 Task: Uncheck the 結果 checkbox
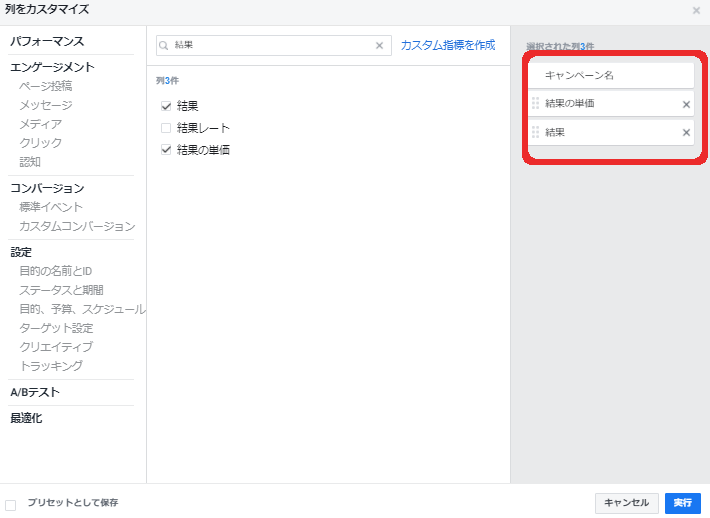coord(166,106)
